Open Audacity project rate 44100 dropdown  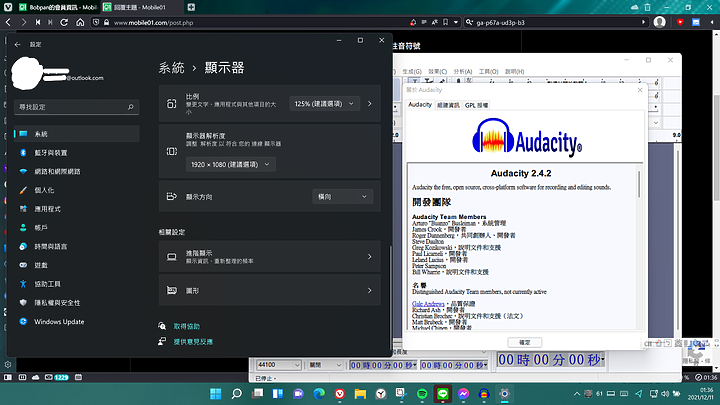pos(278,365)
